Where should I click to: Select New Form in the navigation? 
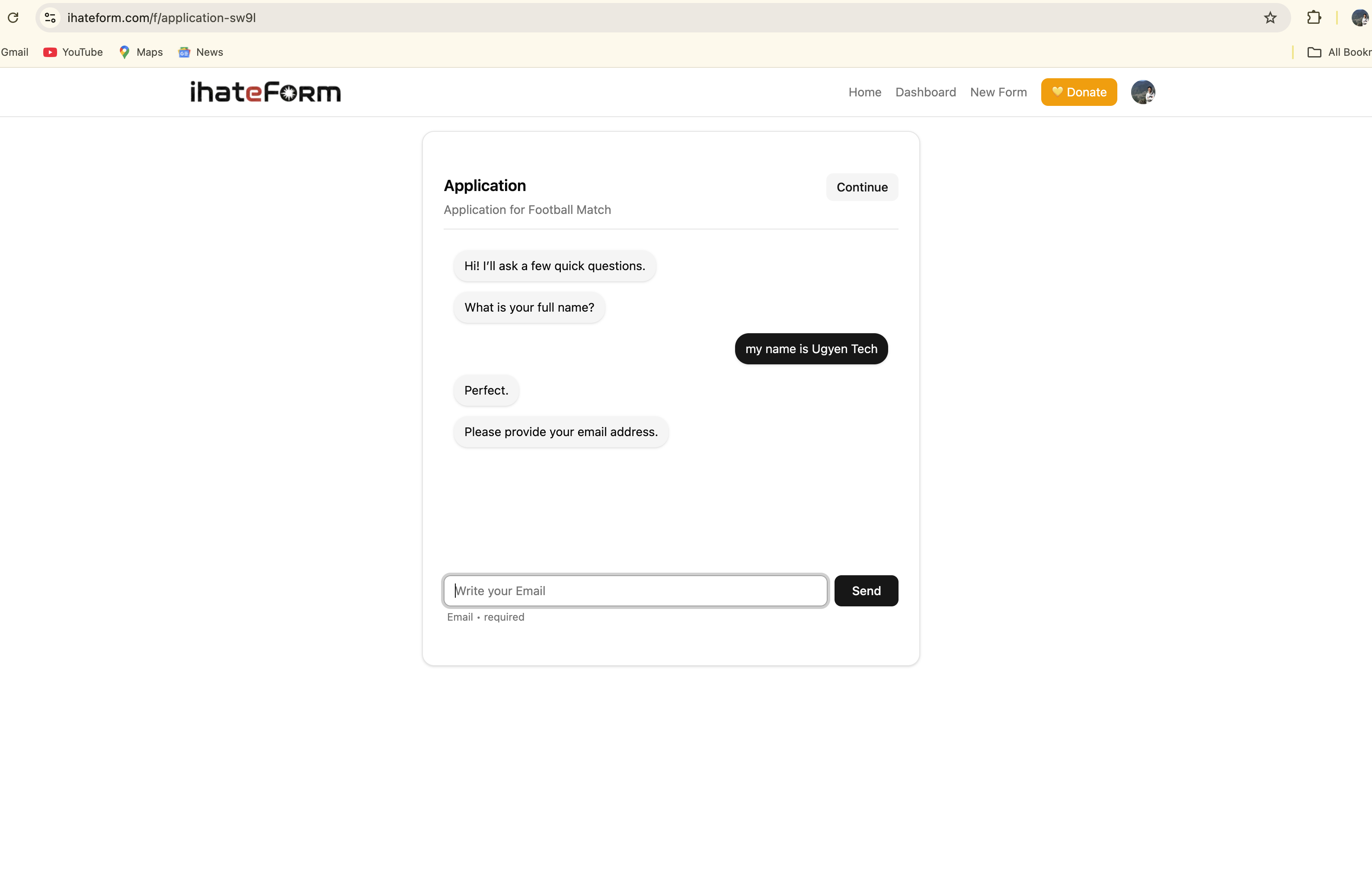click(998, 92)
